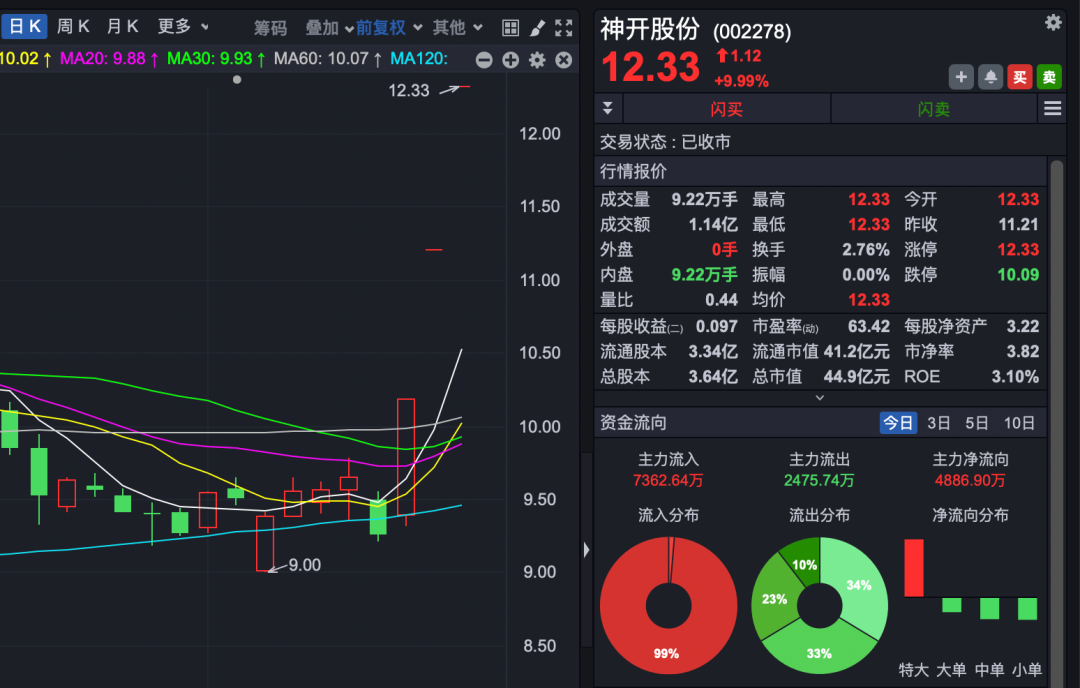Switch to 周K weekly chart

click(73, 27)
